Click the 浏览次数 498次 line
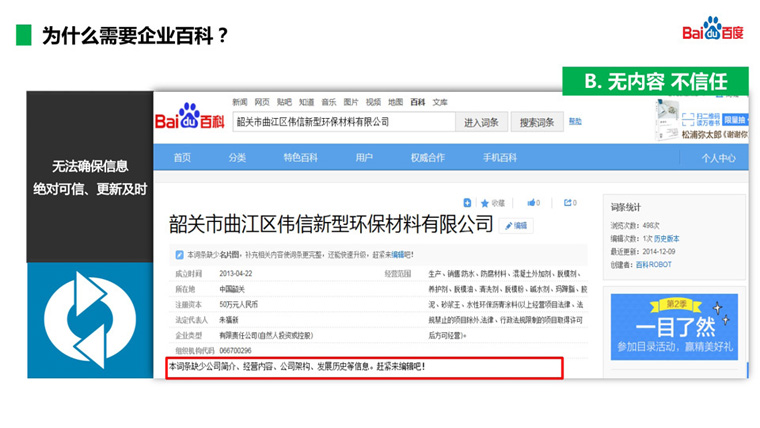The width and height of the screenshot is (760, 428). pyautogui.click(x=635, y=225)
